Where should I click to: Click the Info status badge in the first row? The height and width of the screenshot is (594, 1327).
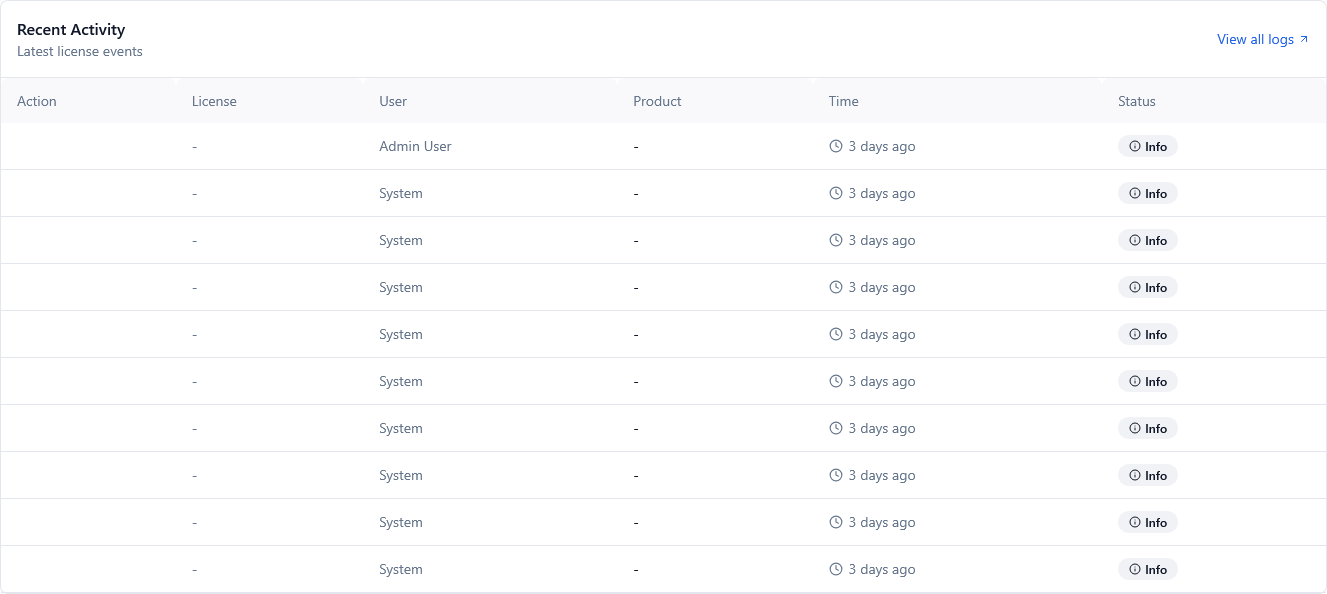click(x=1147, y=146)
